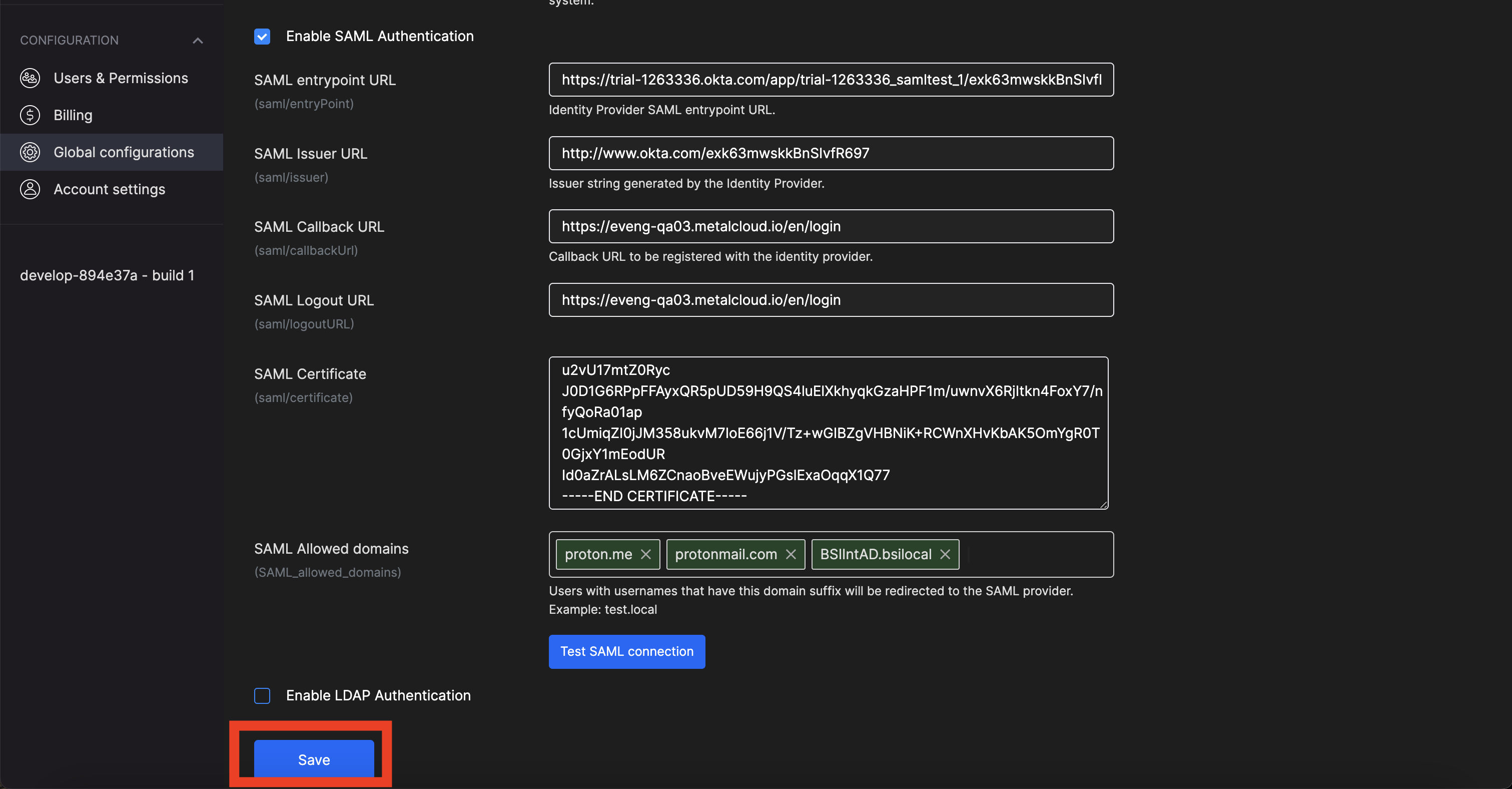Select the SAML Logout URL input
The width and height of the screenshot is (1512, 789).
831,299
